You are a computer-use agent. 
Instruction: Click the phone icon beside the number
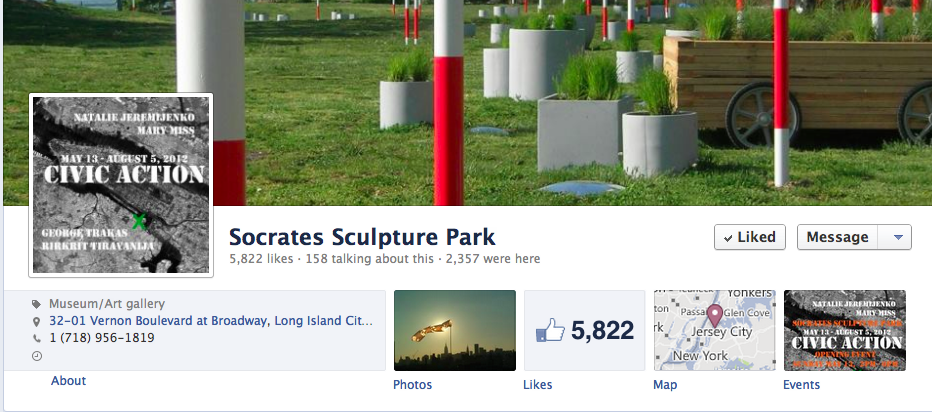pyautogui.click(x=37, y=338)
